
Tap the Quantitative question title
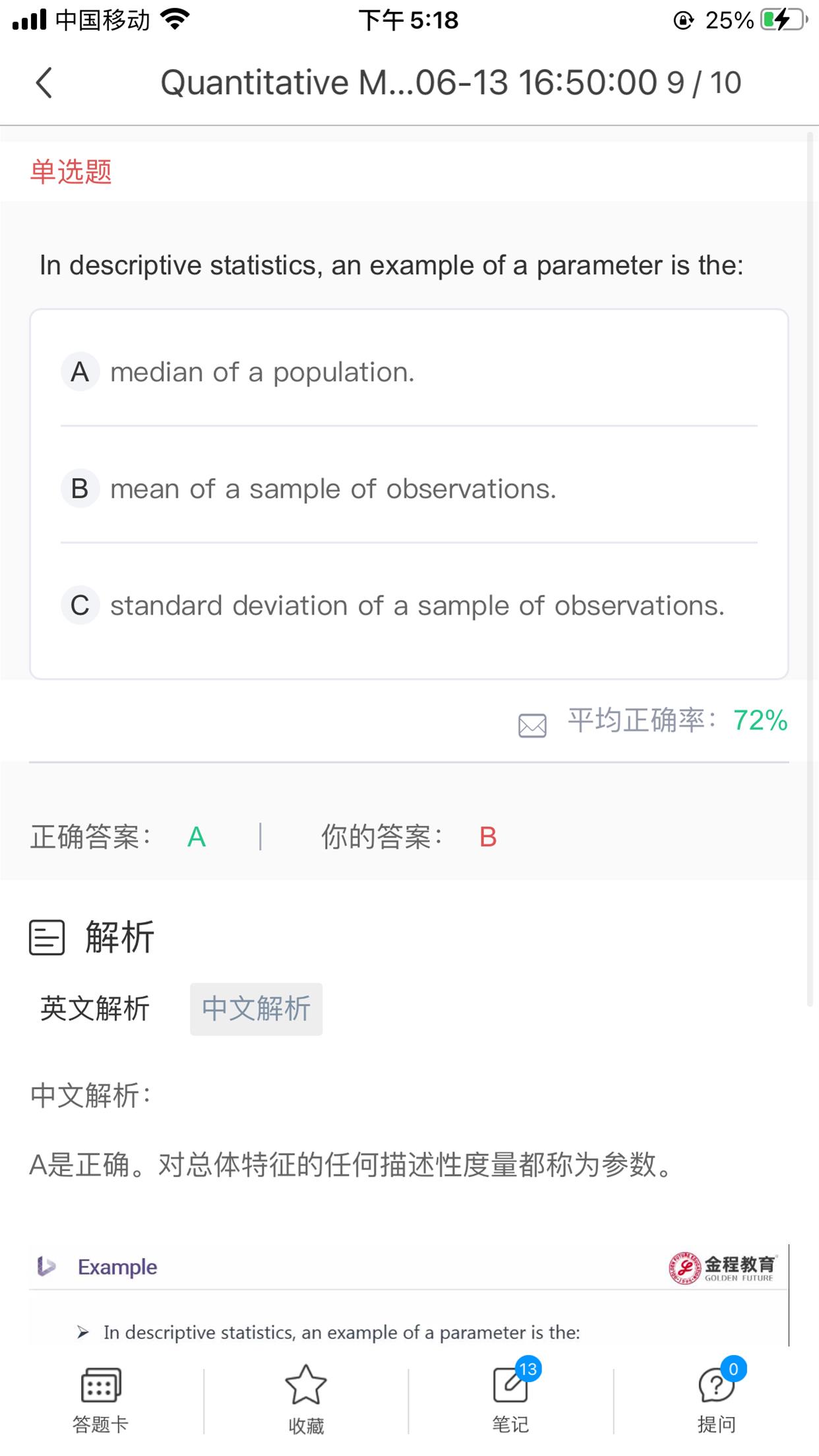(x=409, y=83)
